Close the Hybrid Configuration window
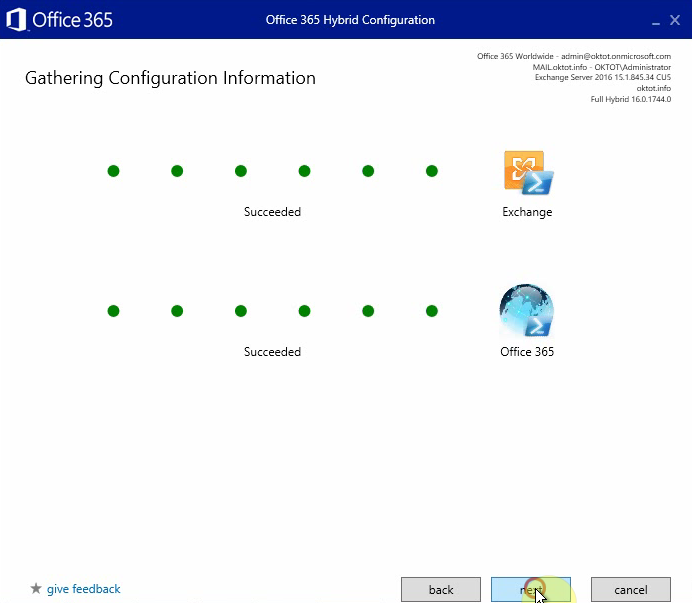The height and width of the screenshot is (603, 692). coord(675,20)
